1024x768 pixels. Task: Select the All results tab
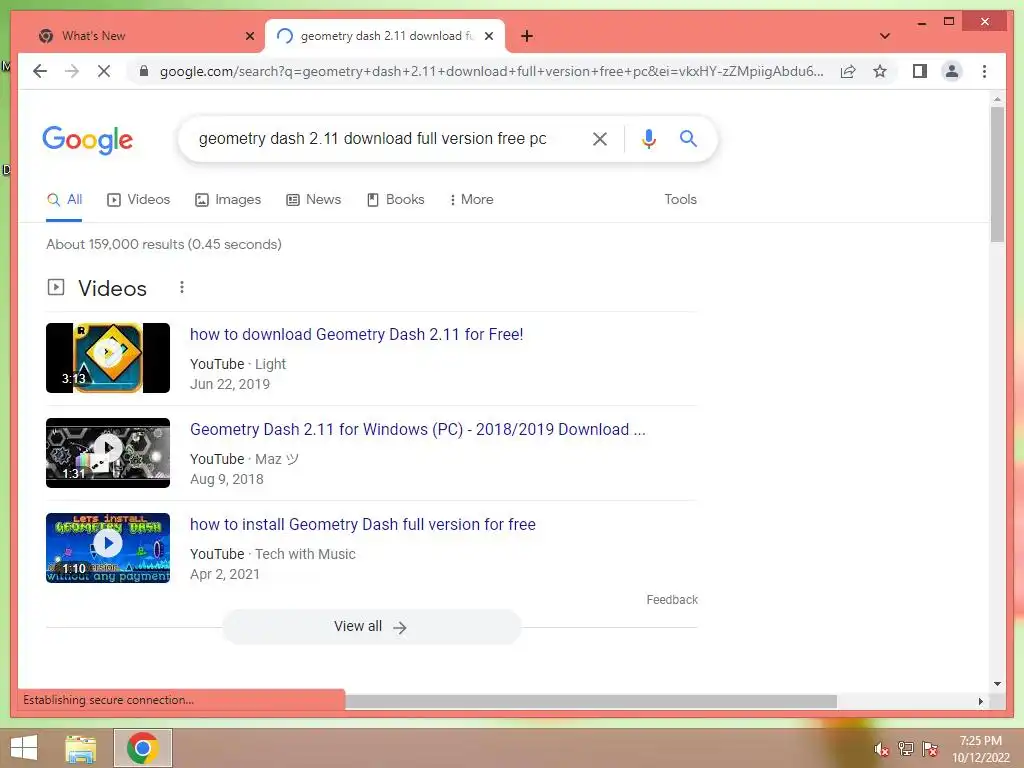(64, 200)
